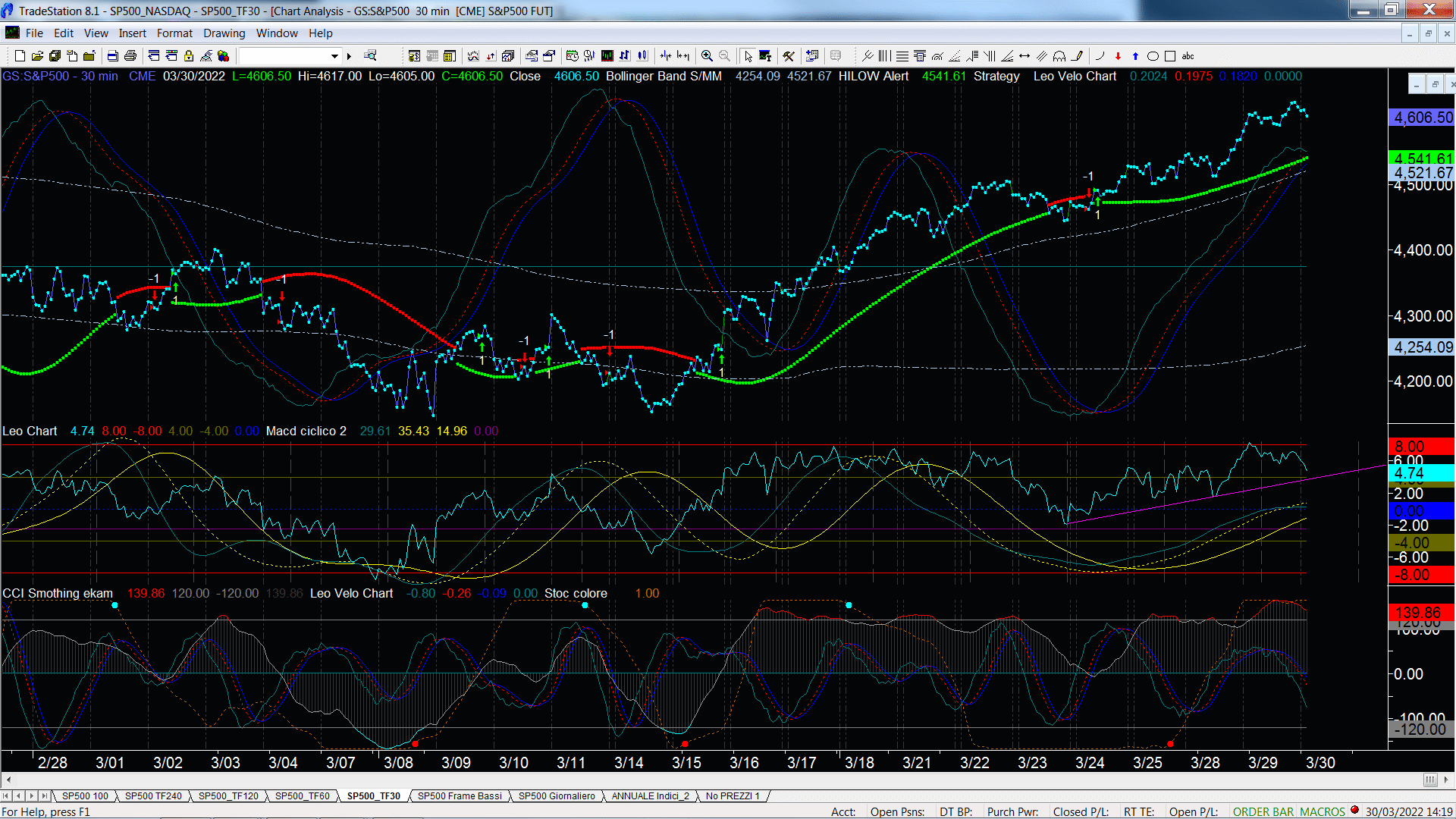Click the hammer and wrench tools icon
This screenshot has height=819, width=1456.
pos(789,56)
